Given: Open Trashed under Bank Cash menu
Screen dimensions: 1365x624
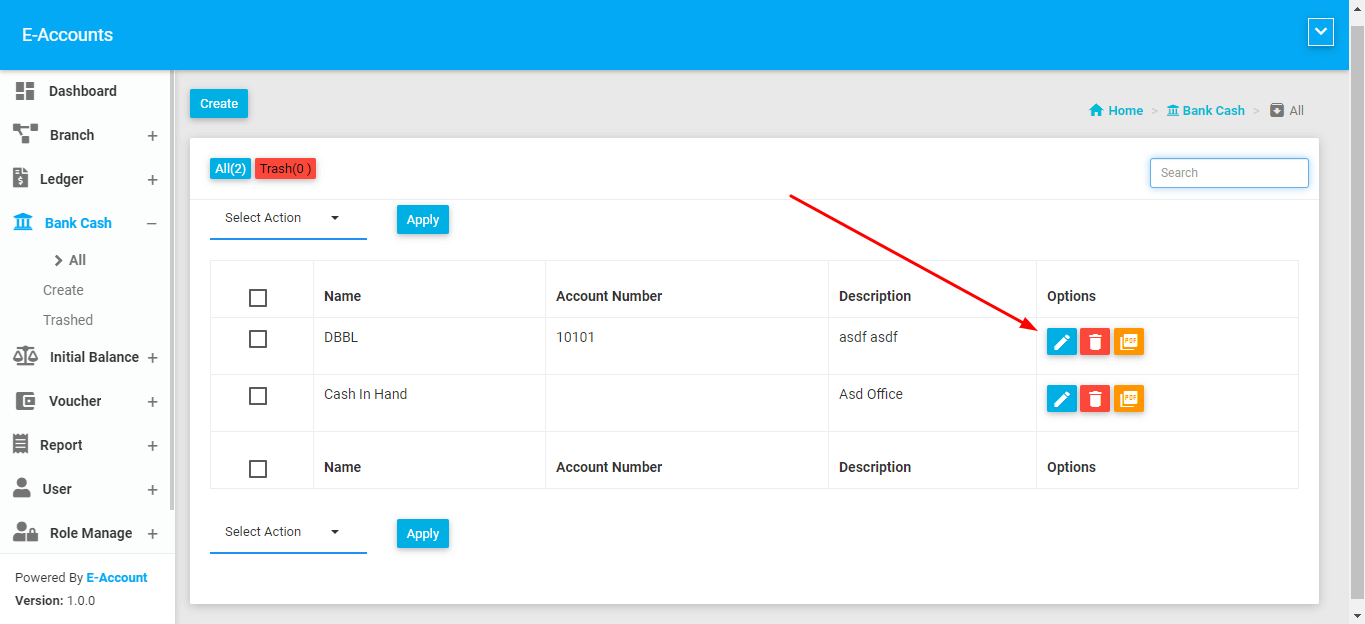Looking at the screenshot, I should 68,320.
